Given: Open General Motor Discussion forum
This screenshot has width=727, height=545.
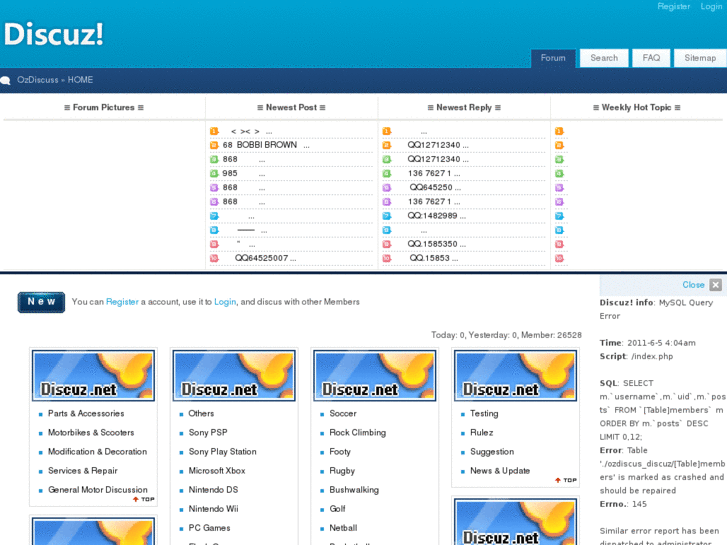Looking at the screenshot, I should click(x=98, y=489).
